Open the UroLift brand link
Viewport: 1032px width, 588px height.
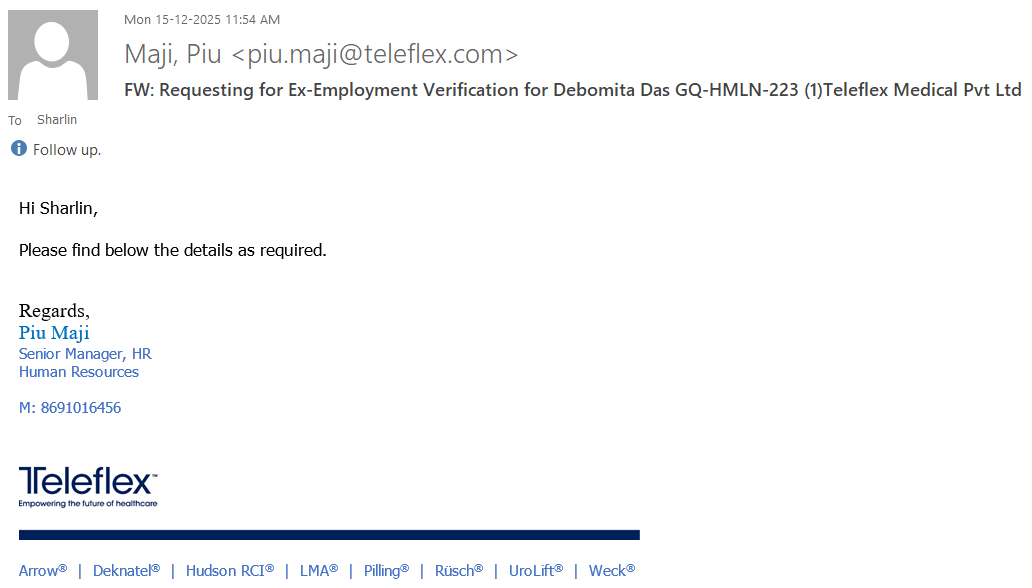(x=535, y=571)
